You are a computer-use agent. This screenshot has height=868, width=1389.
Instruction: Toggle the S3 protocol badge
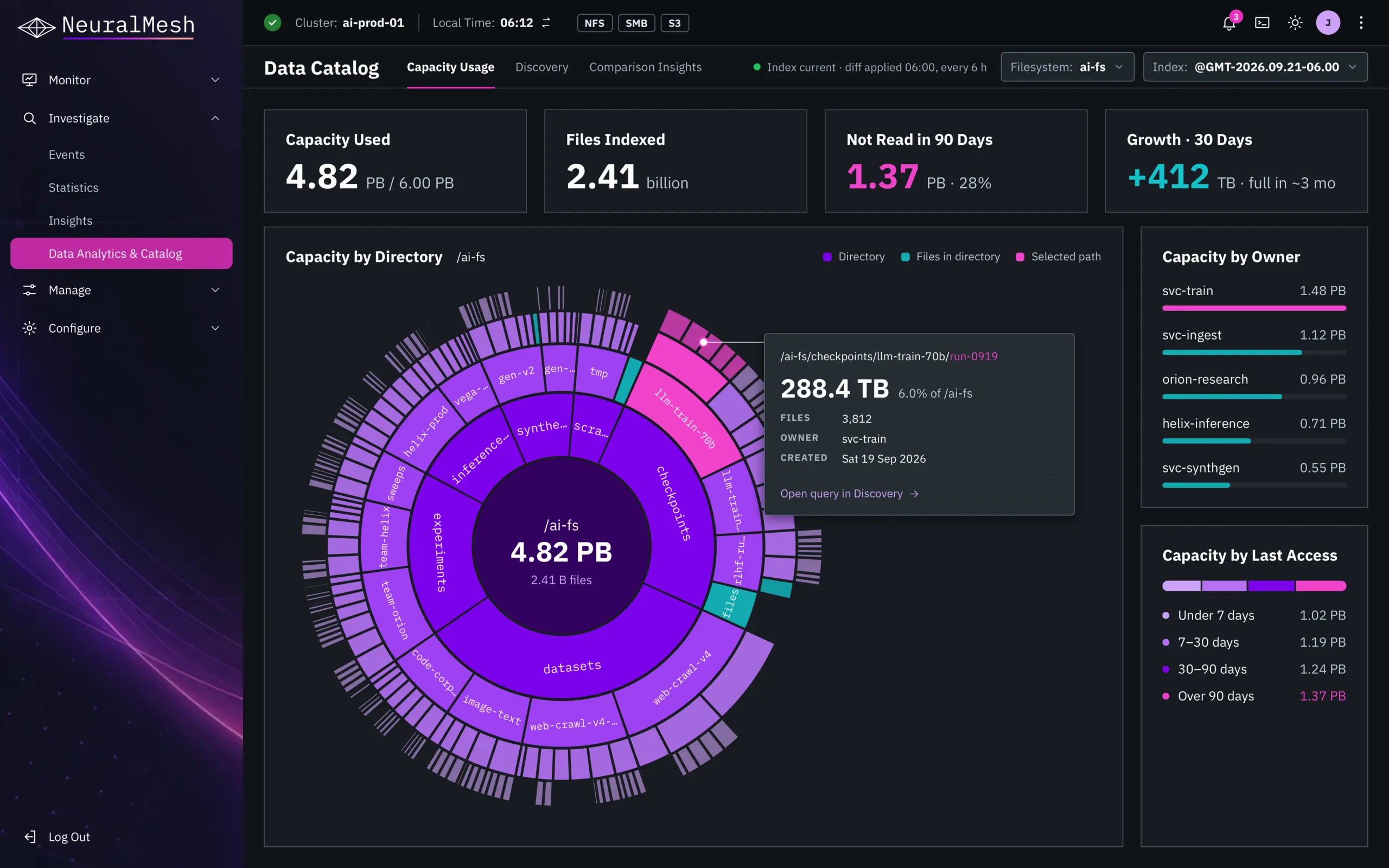674,23
